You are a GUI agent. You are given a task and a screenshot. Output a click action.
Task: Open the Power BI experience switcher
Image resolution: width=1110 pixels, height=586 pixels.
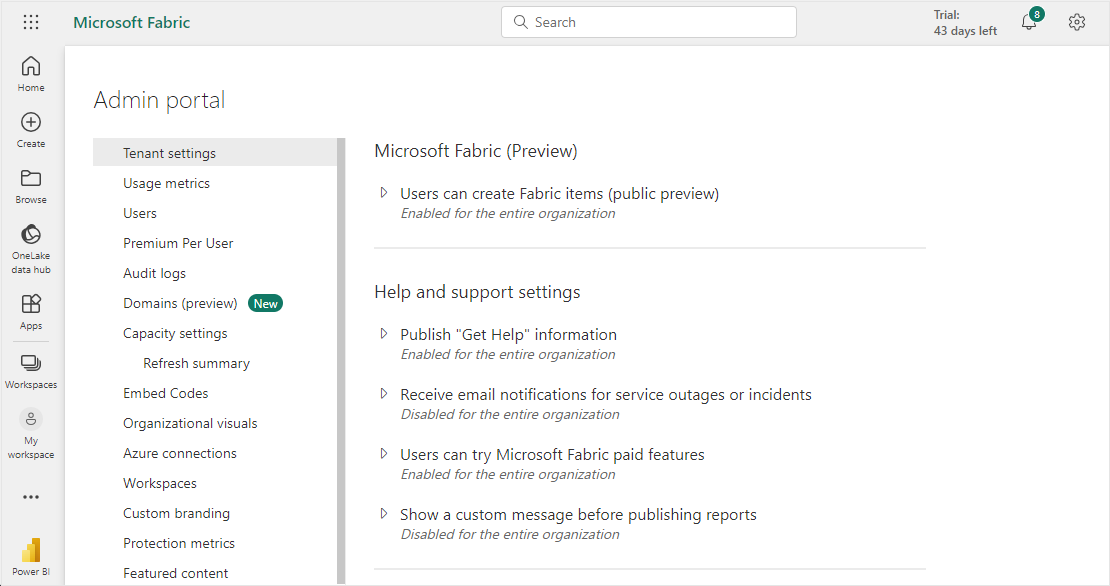point(31,555)
